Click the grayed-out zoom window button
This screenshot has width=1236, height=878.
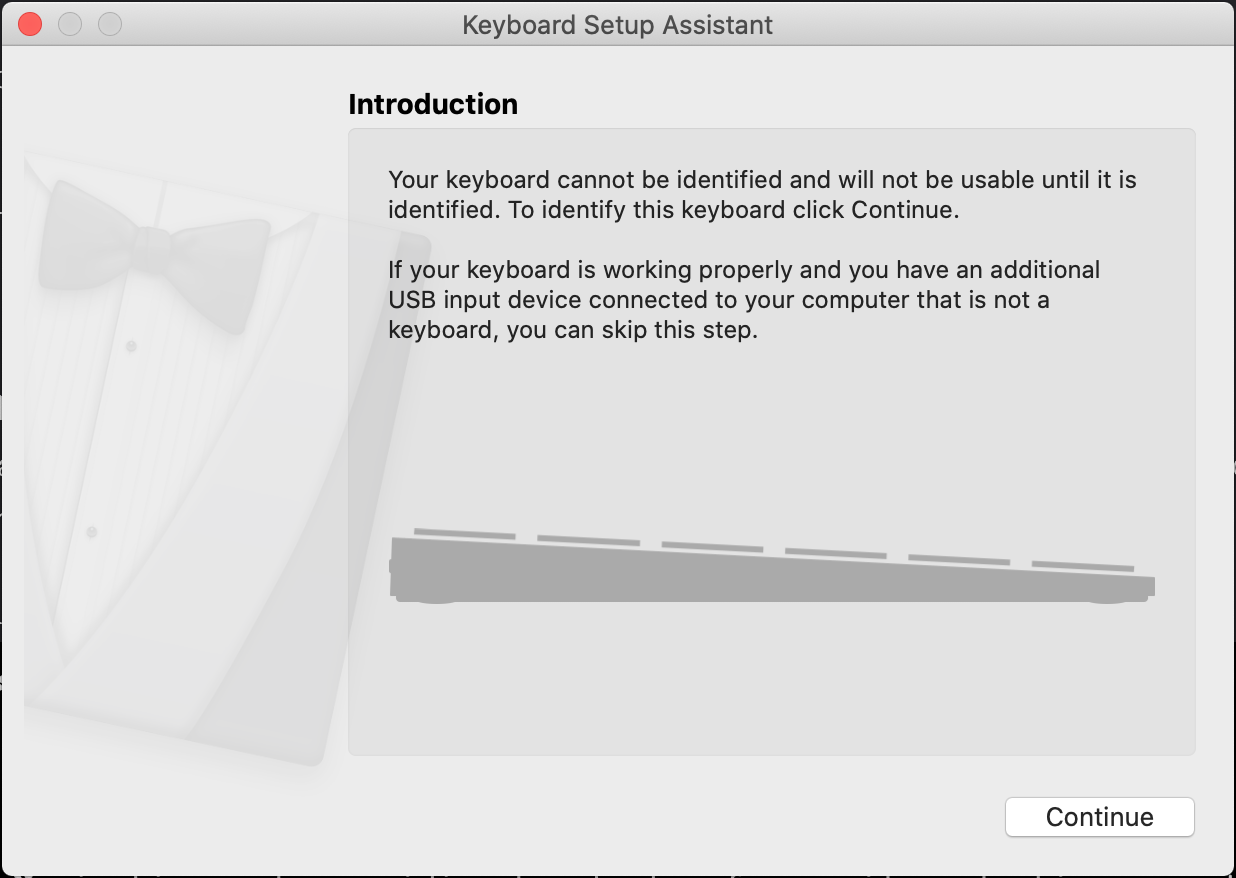[x=110, y=24]
